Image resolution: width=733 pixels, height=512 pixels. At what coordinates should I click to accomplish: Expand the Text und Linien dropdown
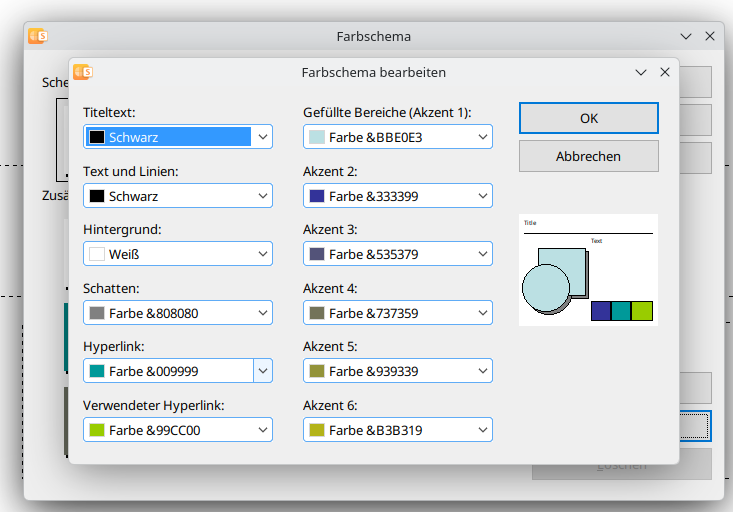[x=263, y=196]
